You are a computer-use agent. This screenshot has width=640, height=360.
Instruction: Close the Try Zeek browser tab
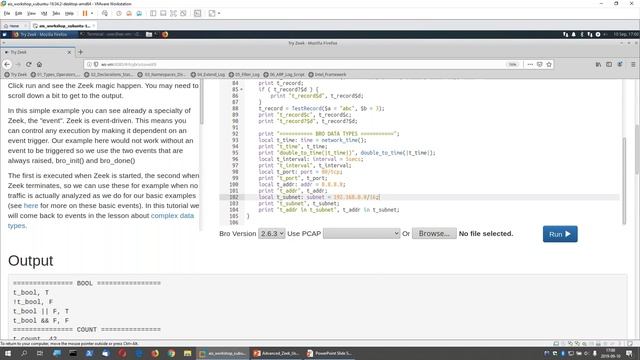pyautogui.click(x=69, y=52)
